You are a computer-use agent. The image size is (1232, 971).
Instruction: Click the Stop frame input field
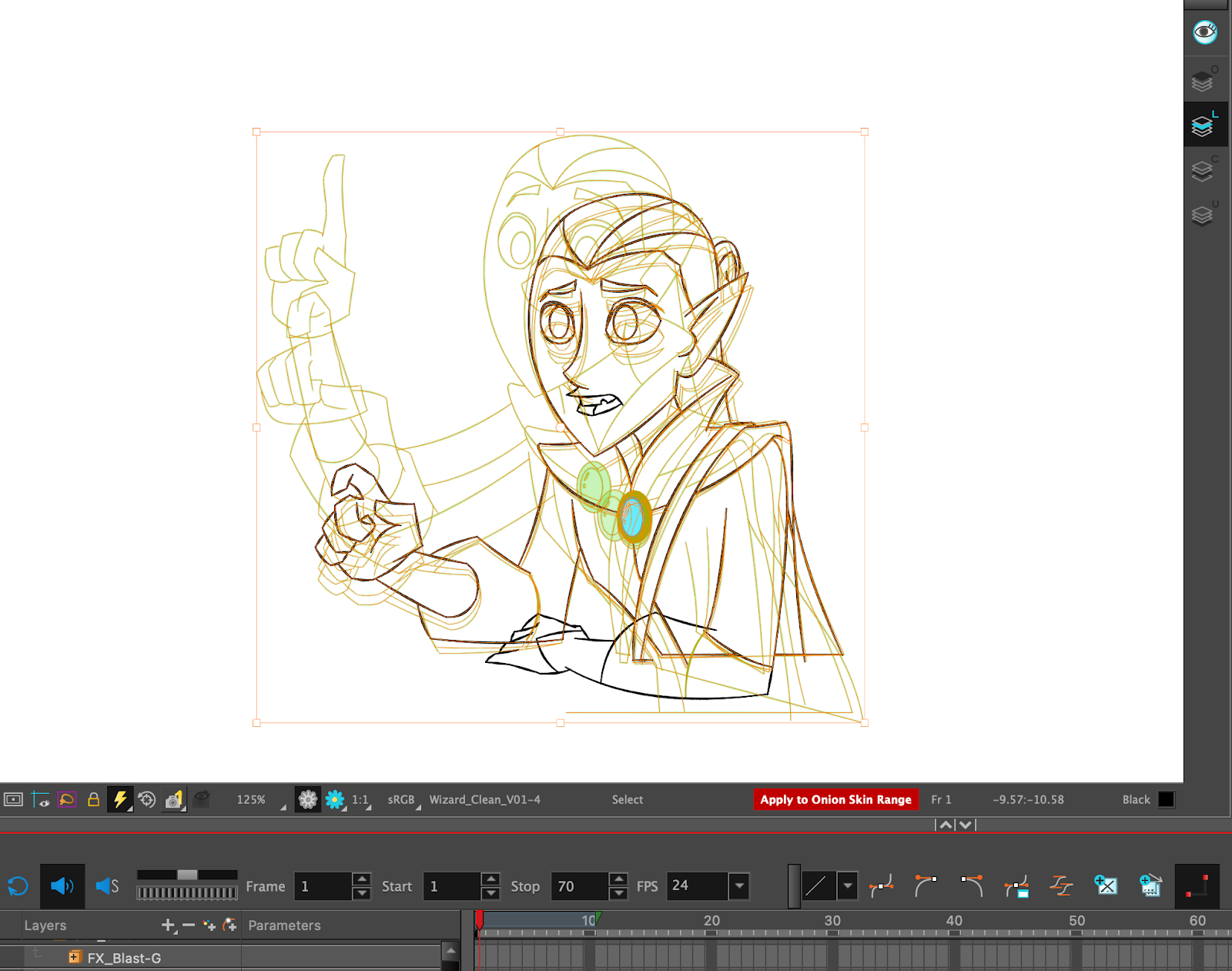579,886
